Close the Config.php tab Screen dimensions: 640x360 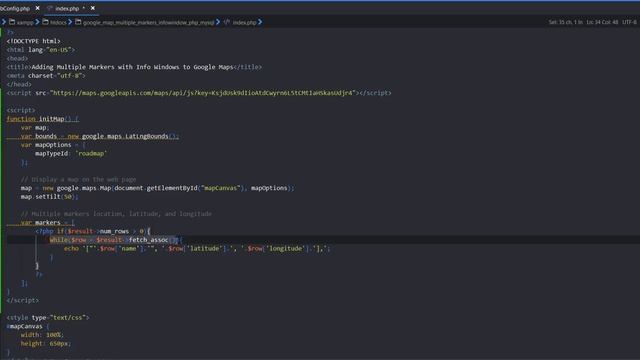click(38, 8)
